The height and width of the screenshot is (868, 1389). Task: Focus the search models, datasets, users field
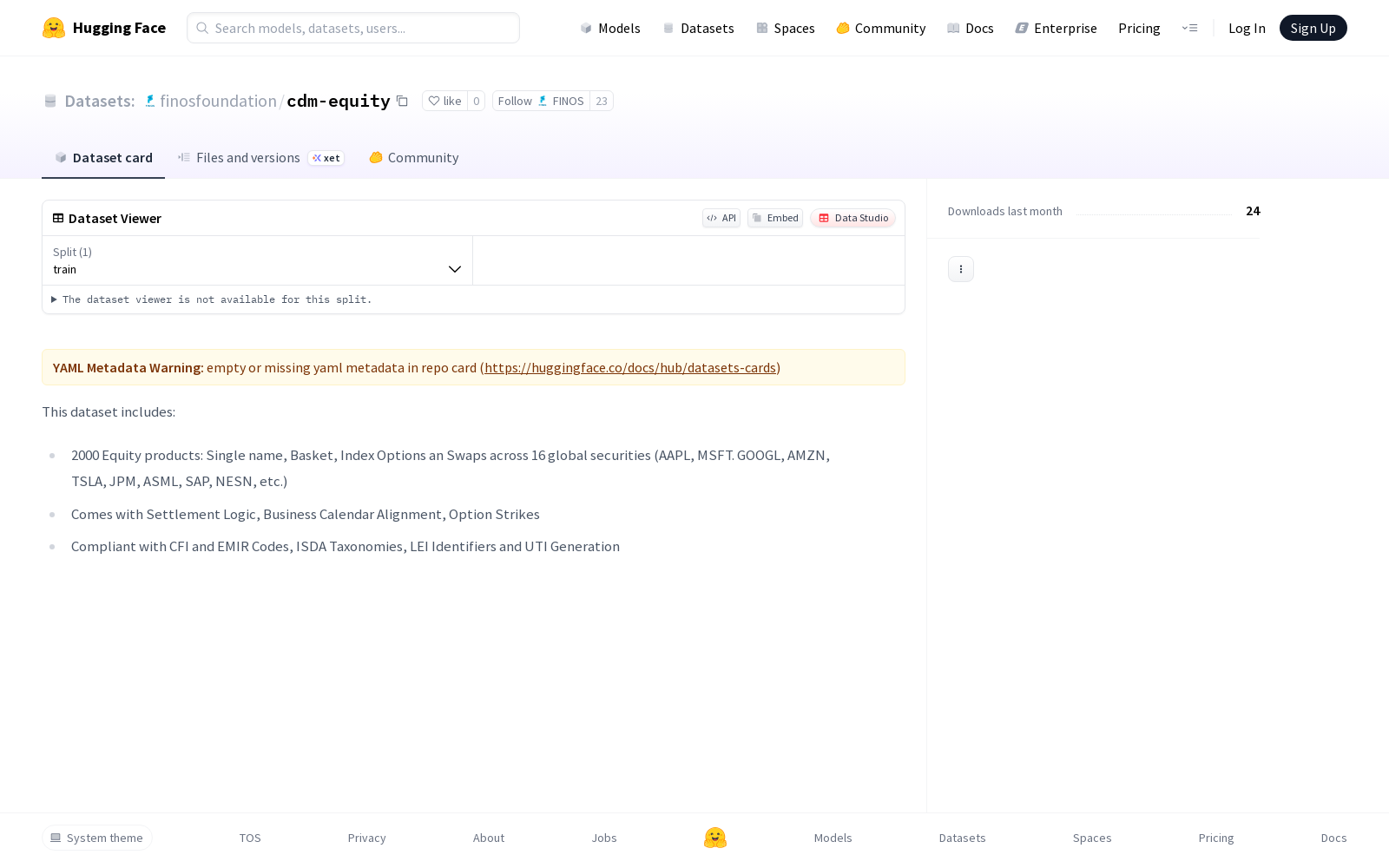(x=353, y=28)
